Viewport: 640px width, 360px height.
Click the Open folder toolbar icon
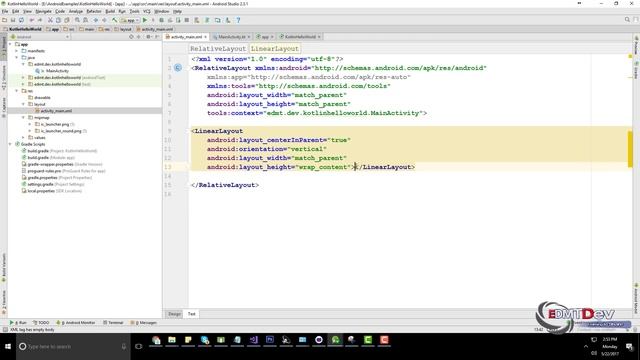pyautogui.click(x=4, y=20)
